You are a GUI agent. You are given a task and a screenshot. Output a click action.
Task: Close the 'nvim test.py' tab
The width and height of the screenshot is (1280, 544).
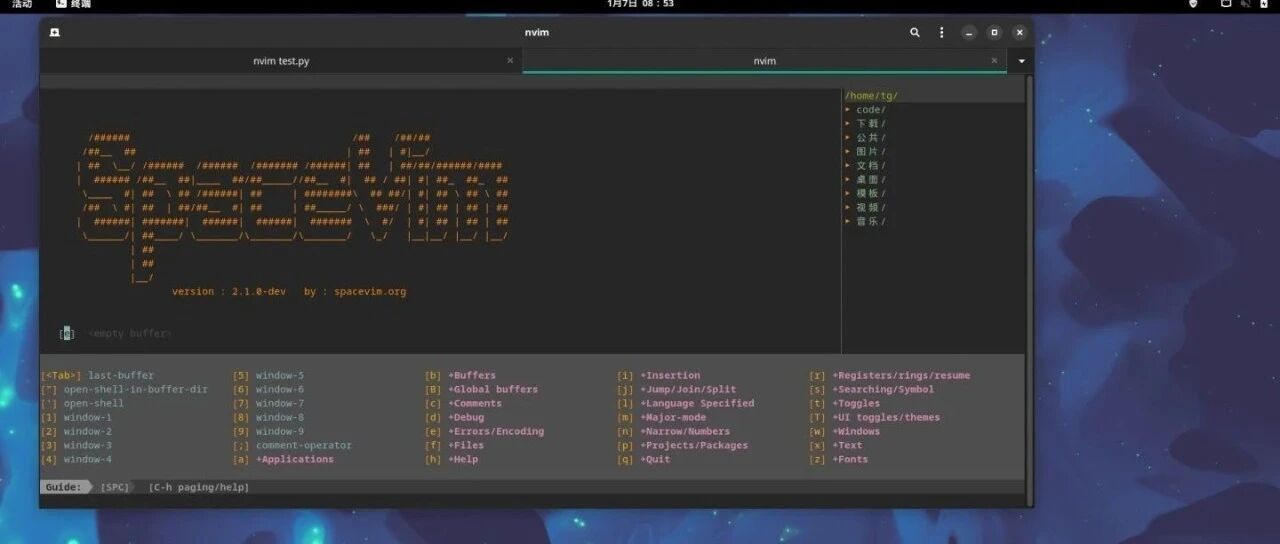pos(510,61)
